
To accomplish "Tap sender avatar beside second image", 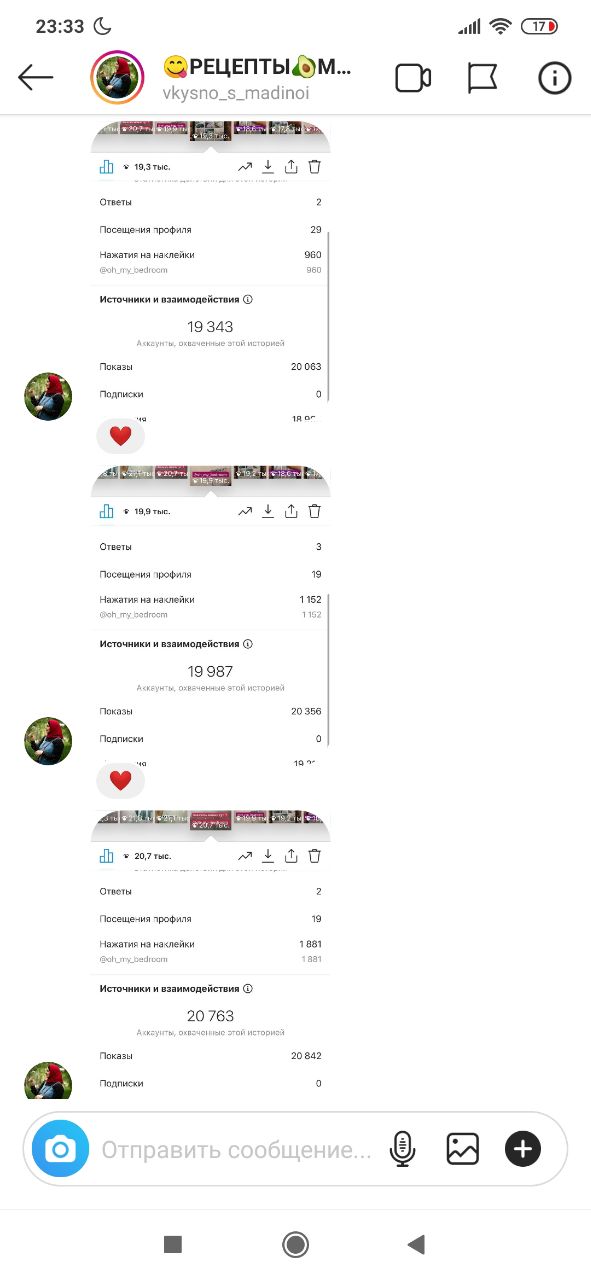I will (48, 741).
